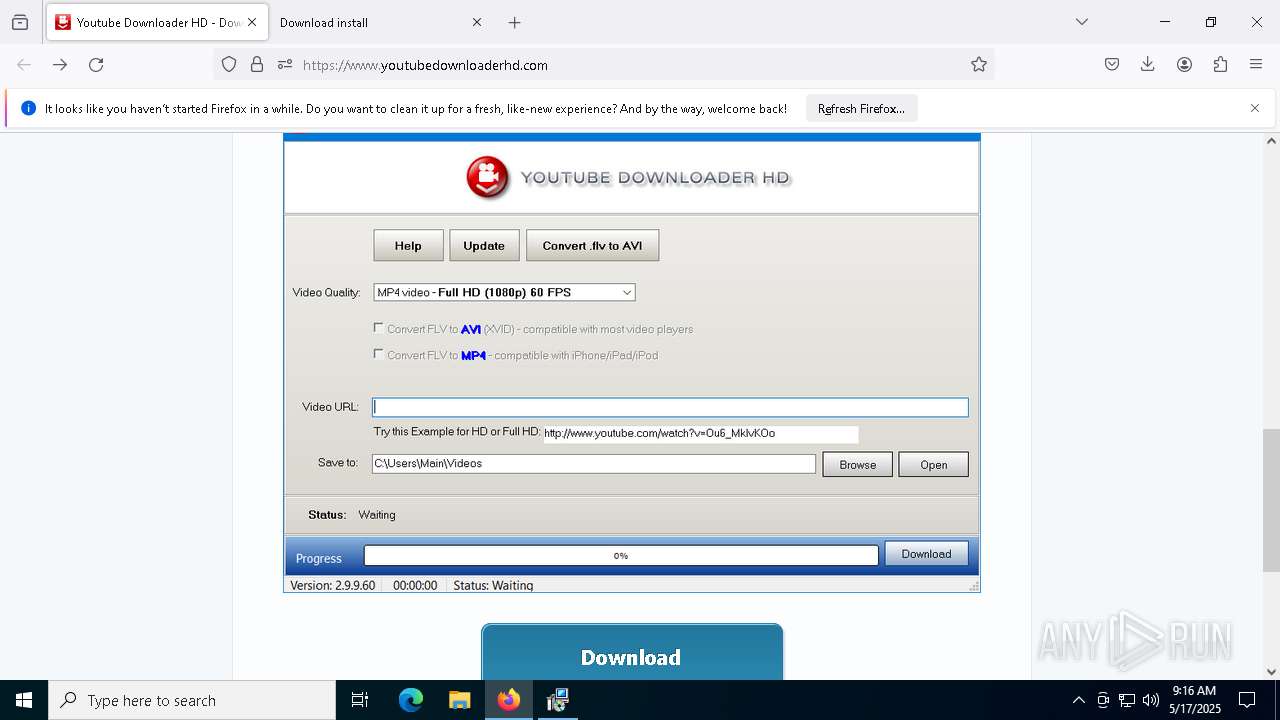
Task: Click the site security padlock icon
Action: pyautogui.click(x=257, y=64)
